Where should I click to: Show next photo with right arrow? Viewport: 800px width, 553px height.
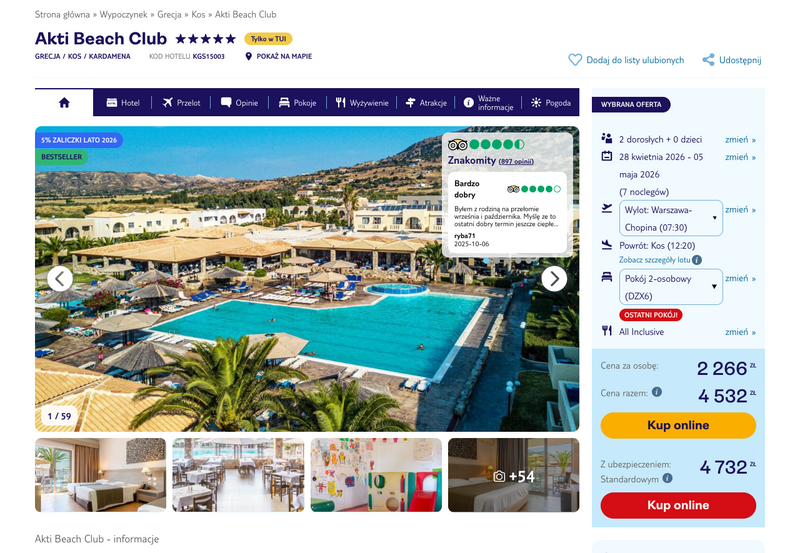[x=554, y=279]
